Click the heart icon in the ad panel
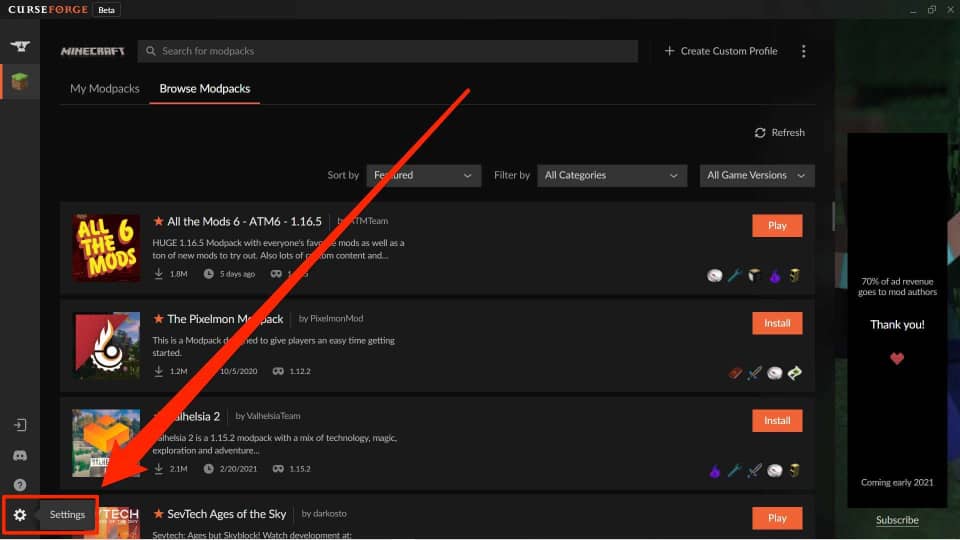Viewport: 960px width, 540px height. click(897, 359)
